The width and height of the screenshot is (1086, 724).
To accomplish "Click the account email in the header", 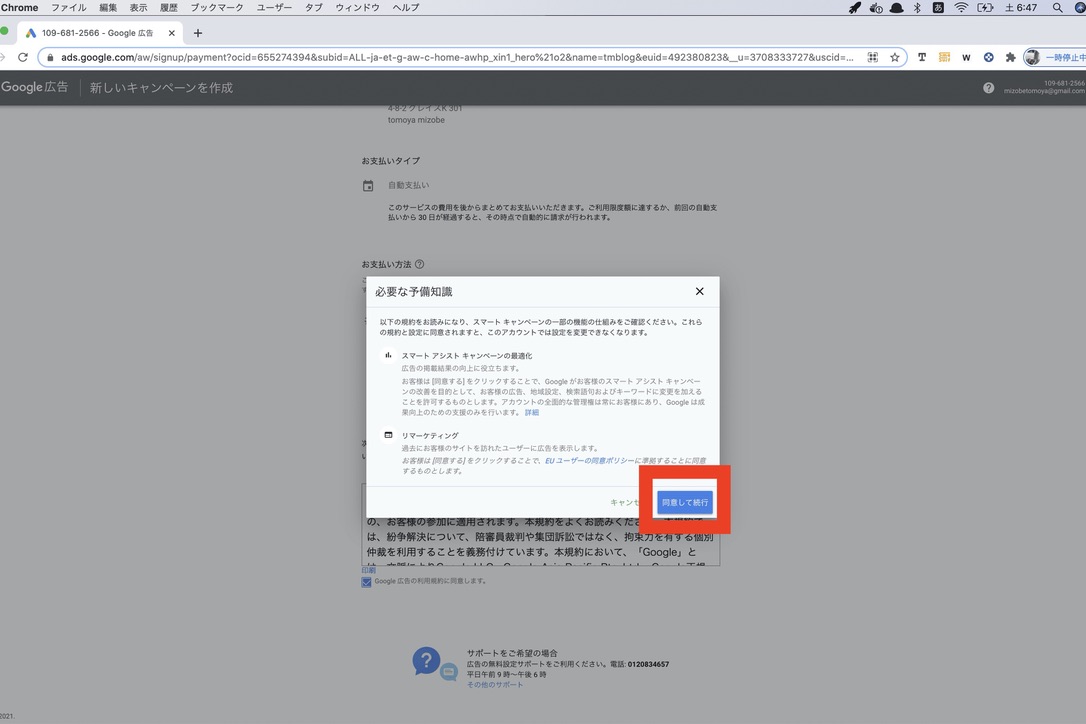I will pyautogui.click(x=1044, y=91).
